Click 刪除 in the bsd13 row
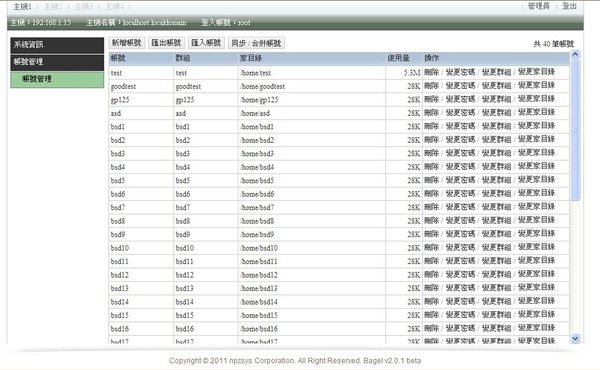The height and width of the screenshot is (370, 600). [x=431, y=288]
